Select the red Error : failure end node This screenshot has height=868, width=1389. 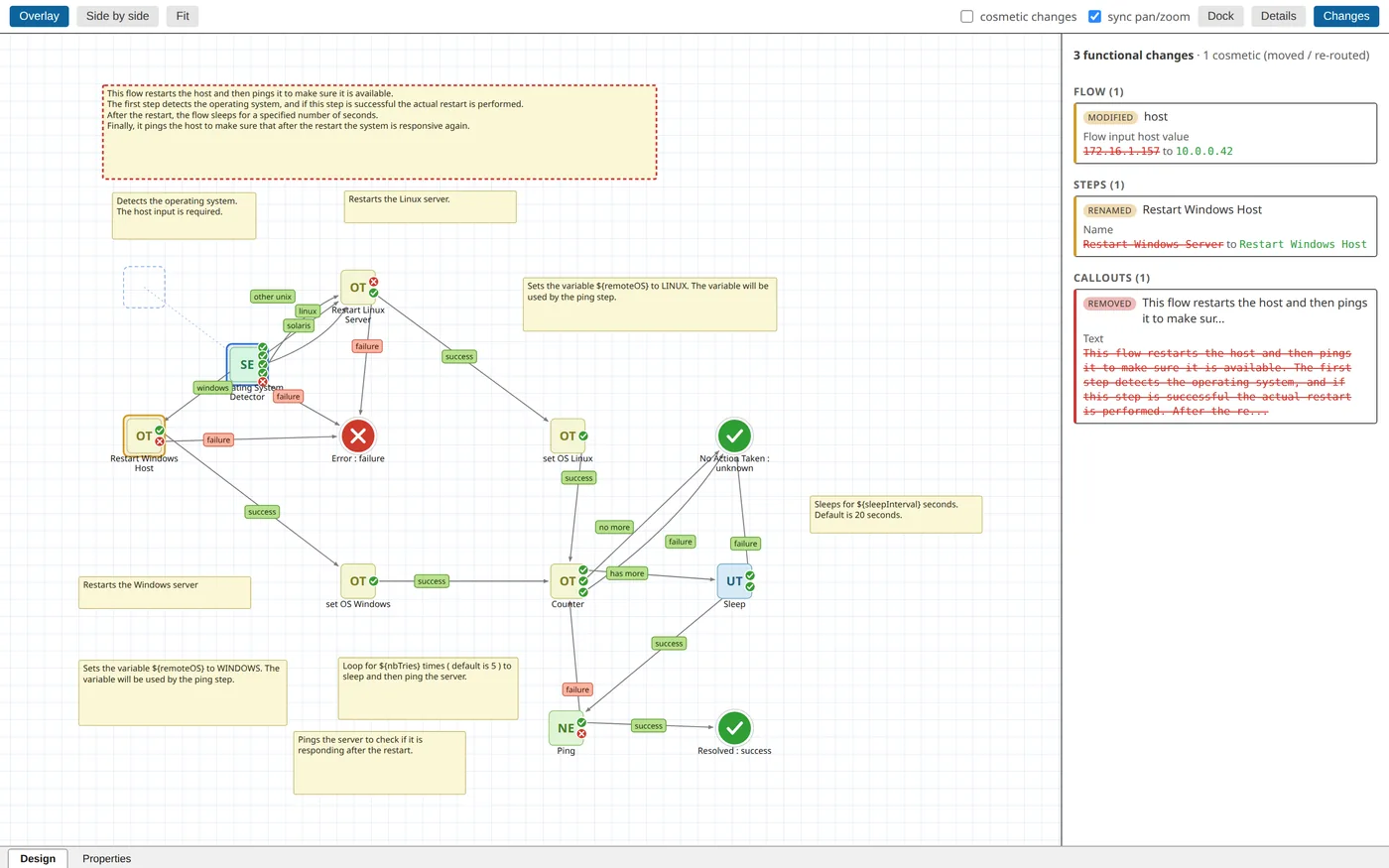coord(358,435)
